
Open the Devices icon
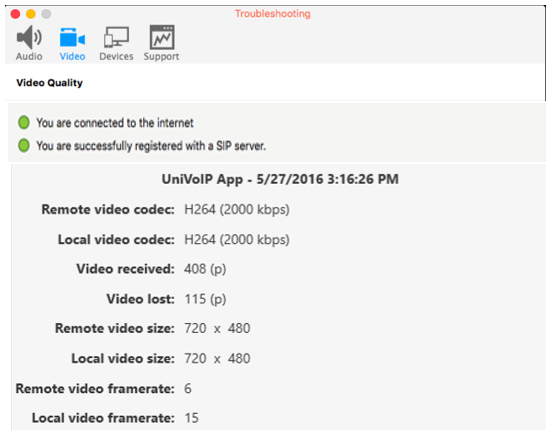[116, 37]
